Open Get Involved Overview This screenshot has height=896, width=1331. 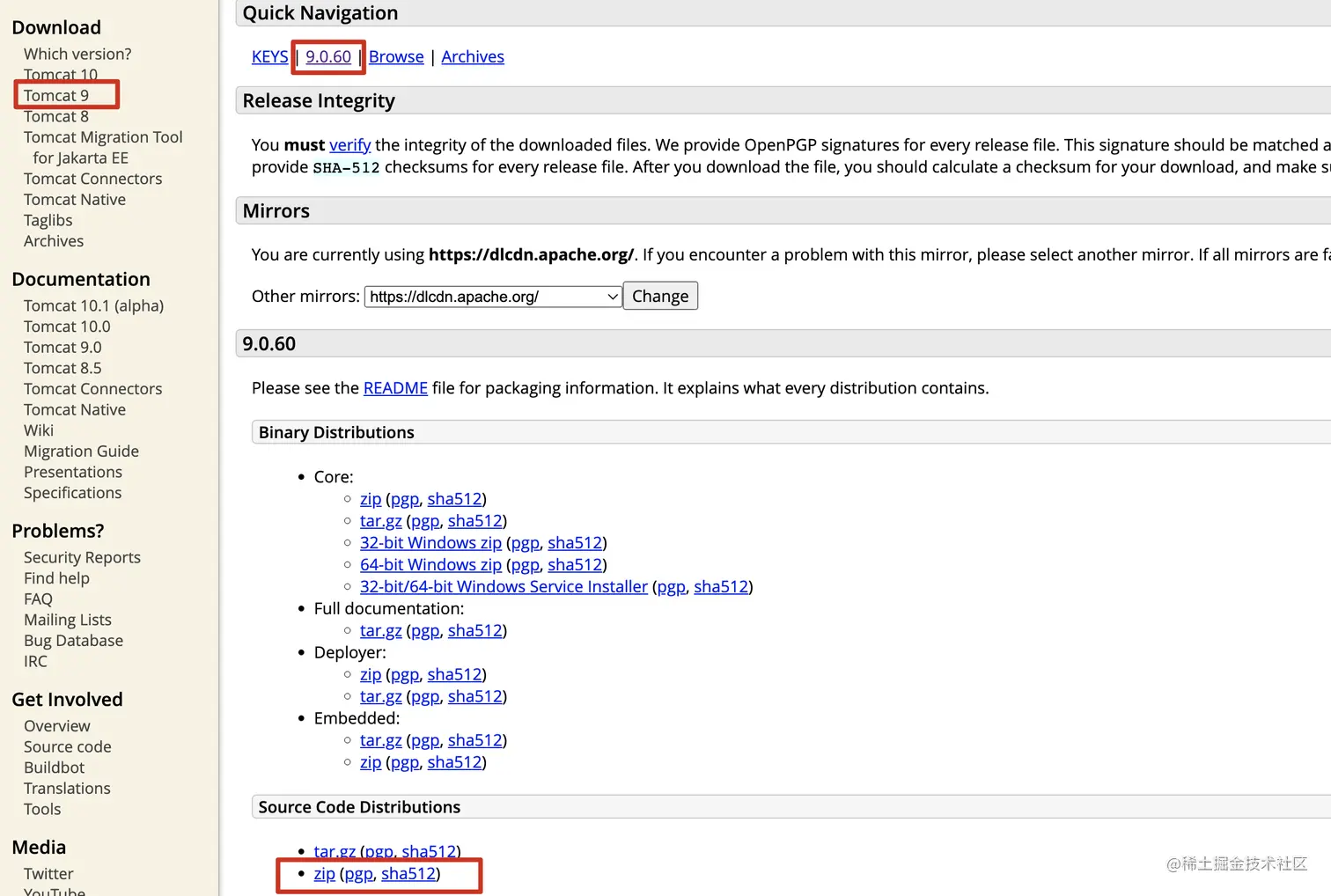57,726
